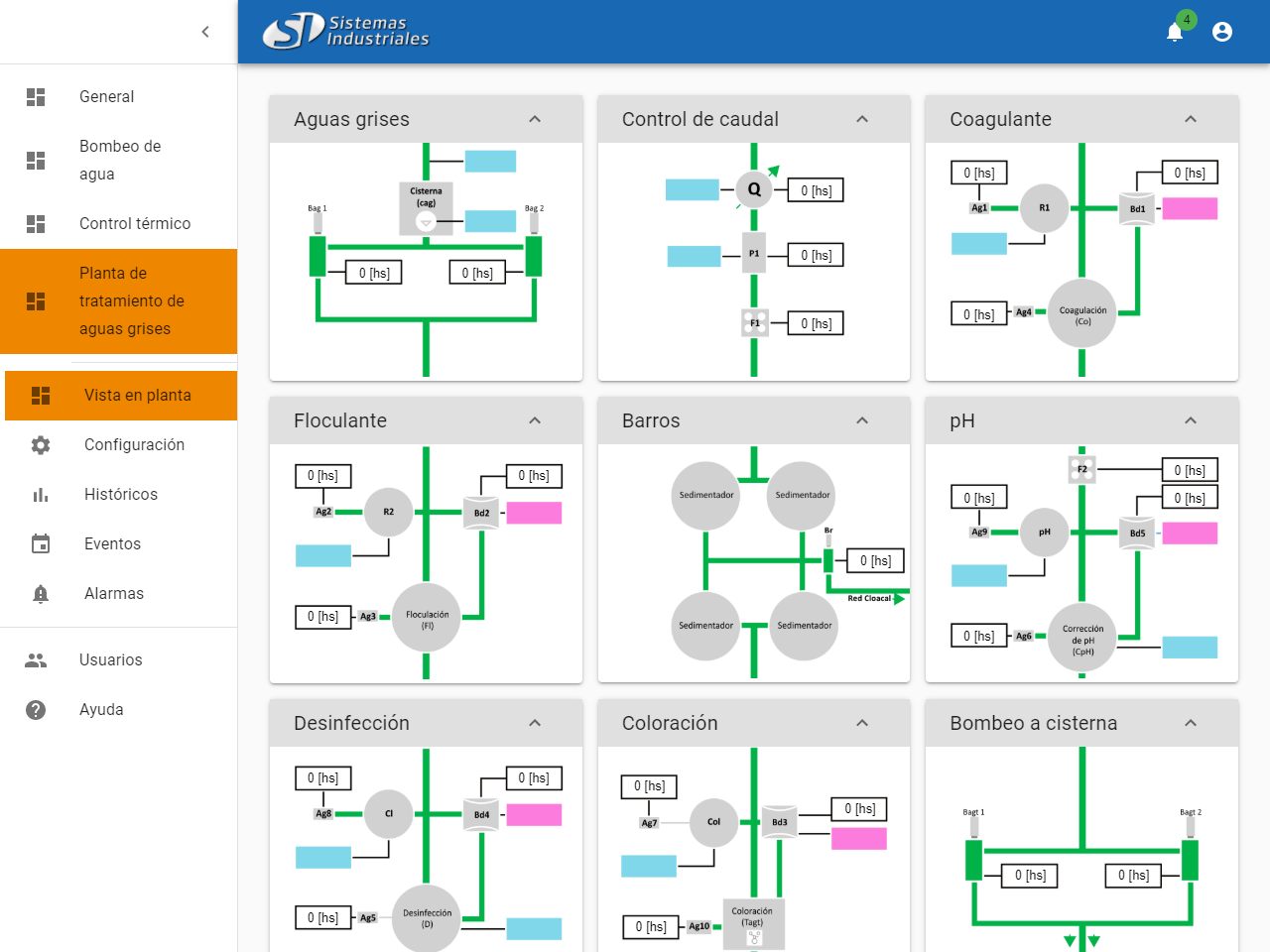
Task: Select the Coagulación (Co) tank symbol
Action: point(1082,314)
